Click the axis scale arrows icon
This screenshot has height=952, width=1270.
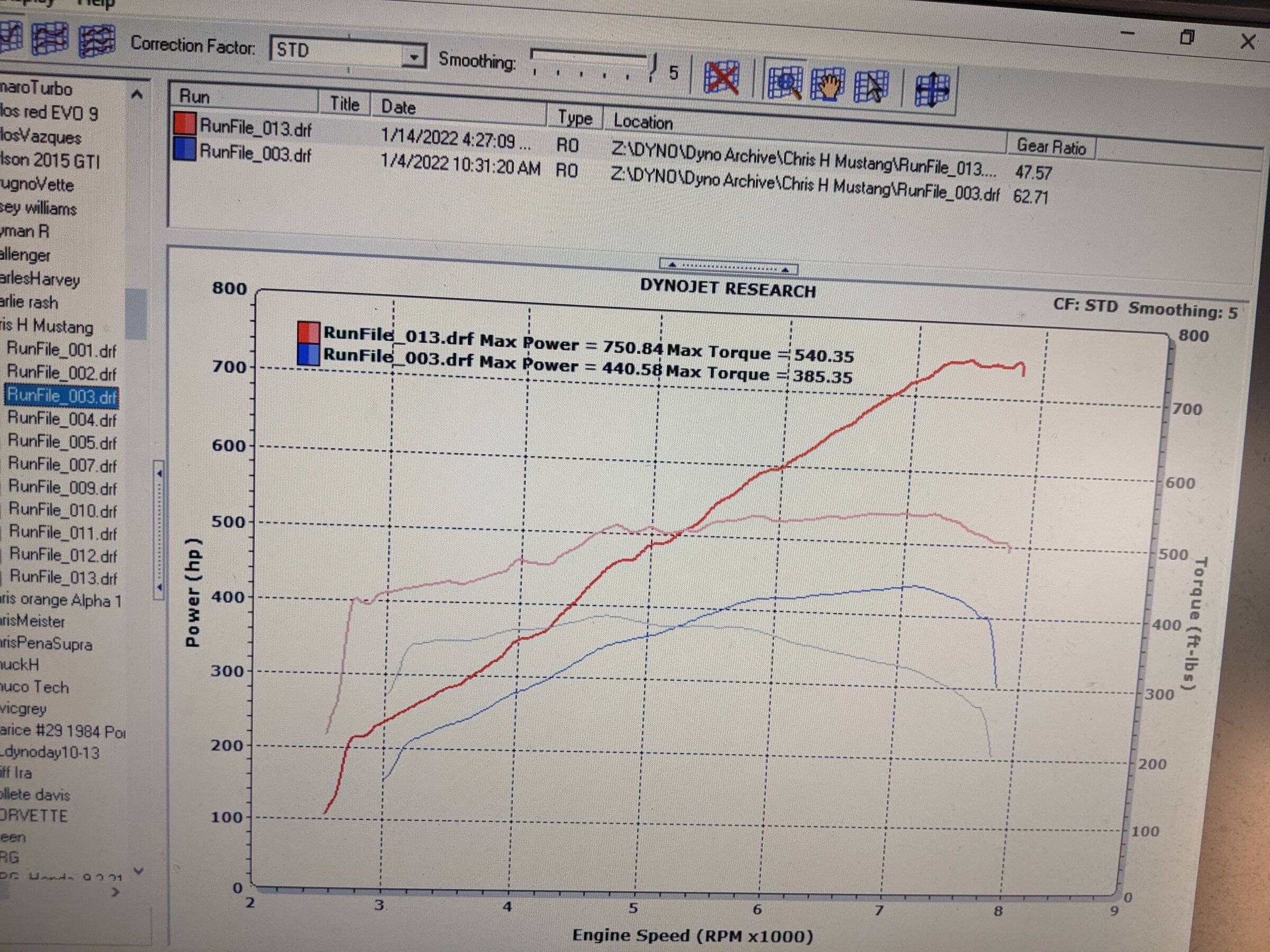click(x=931, y=90)
